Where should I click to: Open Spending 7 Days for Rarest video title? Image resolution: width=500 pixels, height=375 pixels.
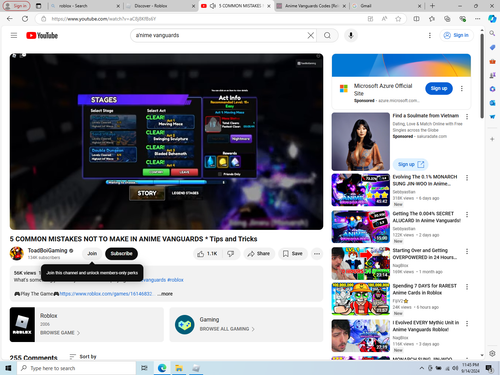pos(424,289)
